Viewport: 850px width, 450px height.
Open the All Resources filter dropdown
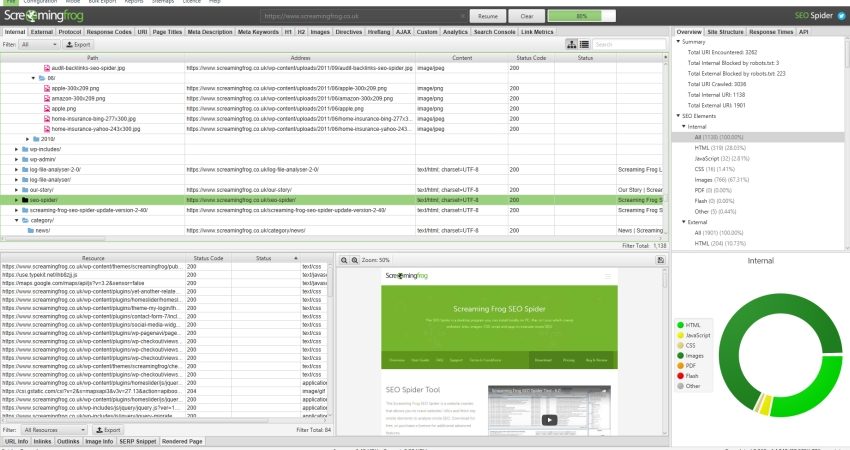(x=54, y=430)
